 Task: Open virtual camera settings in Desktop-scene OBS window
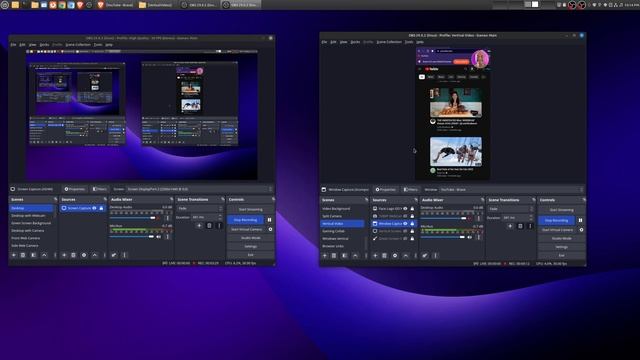point(270,229)
